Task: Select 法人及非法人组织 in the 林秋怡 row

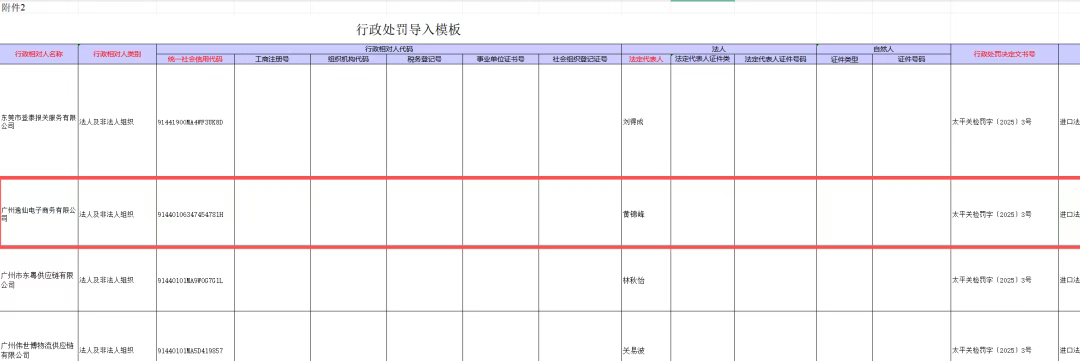Action: click(x=117, y=280)
